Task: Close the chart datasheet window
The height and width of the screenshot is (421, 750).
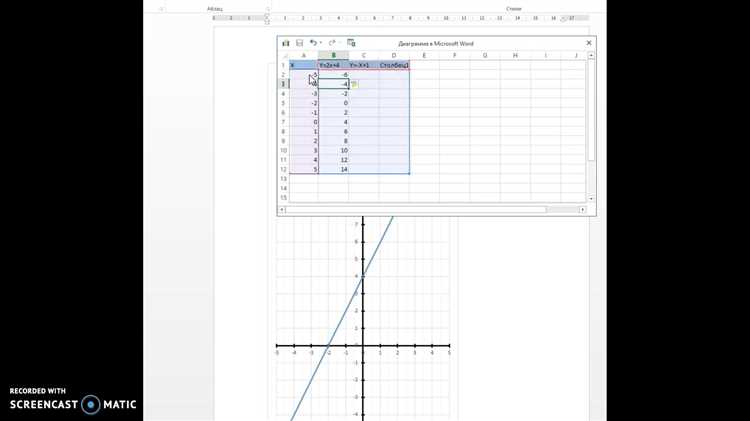Action: (x=589, y=43)
